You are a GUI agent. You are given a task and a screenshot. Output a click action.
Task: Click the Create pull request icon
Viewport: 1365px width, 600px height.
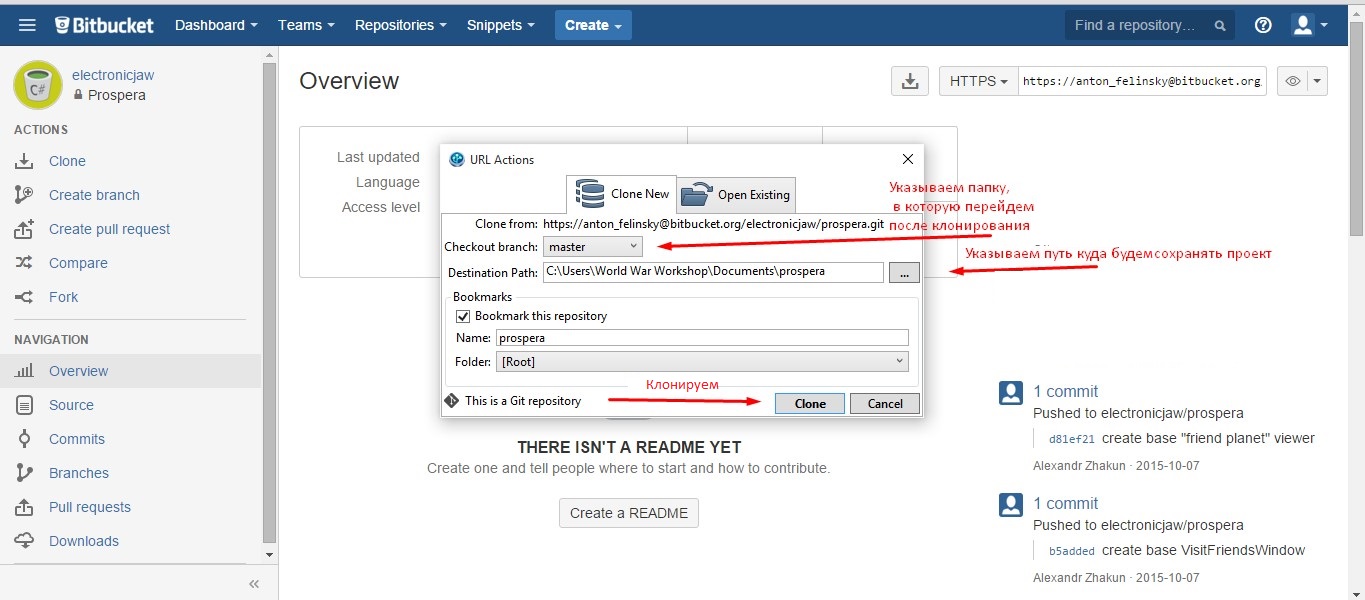click(24, 229)
